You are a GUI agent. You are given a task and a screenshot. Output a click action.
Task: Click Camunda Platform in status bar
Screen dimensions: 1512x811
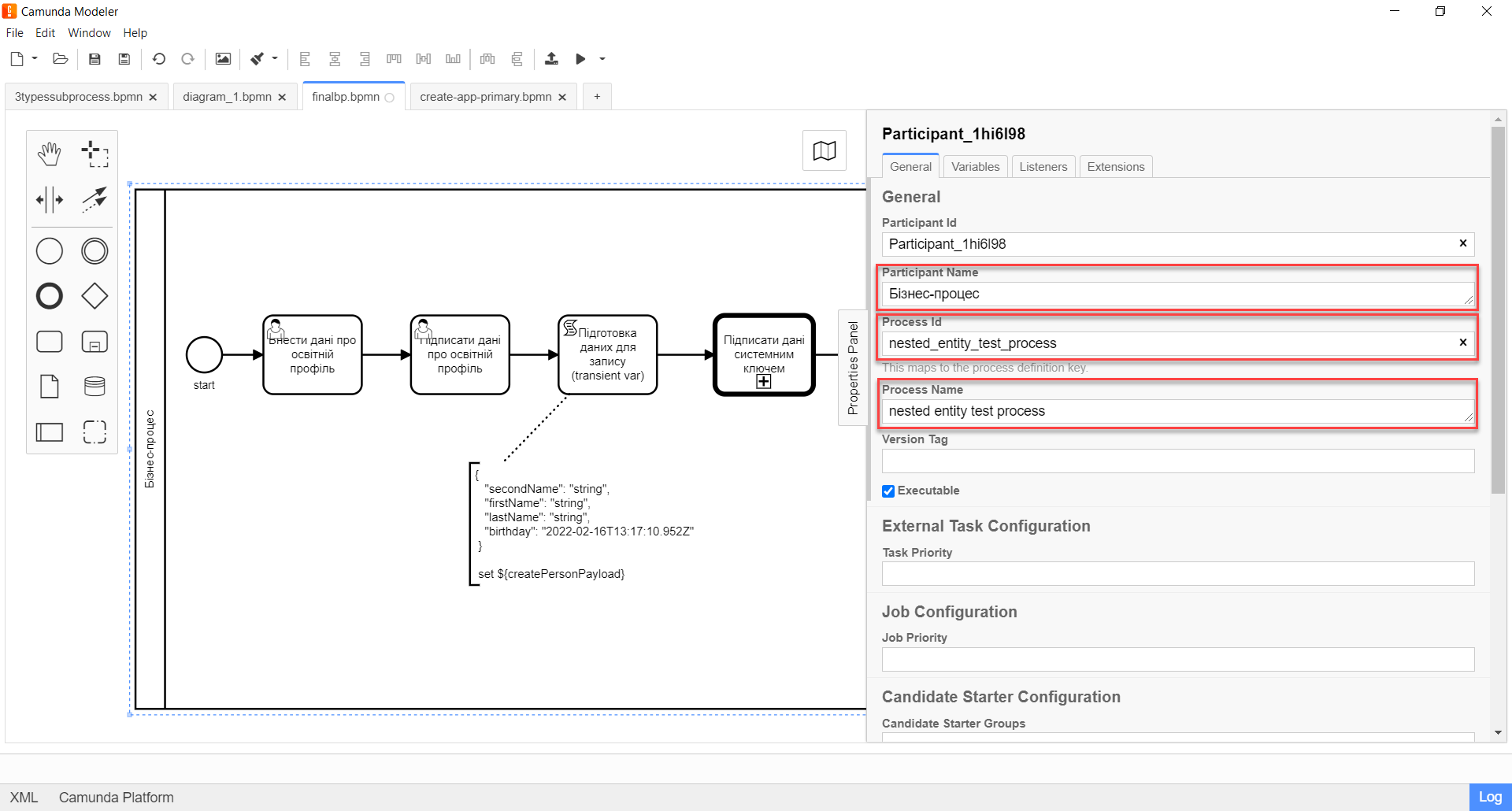point(117,798)
